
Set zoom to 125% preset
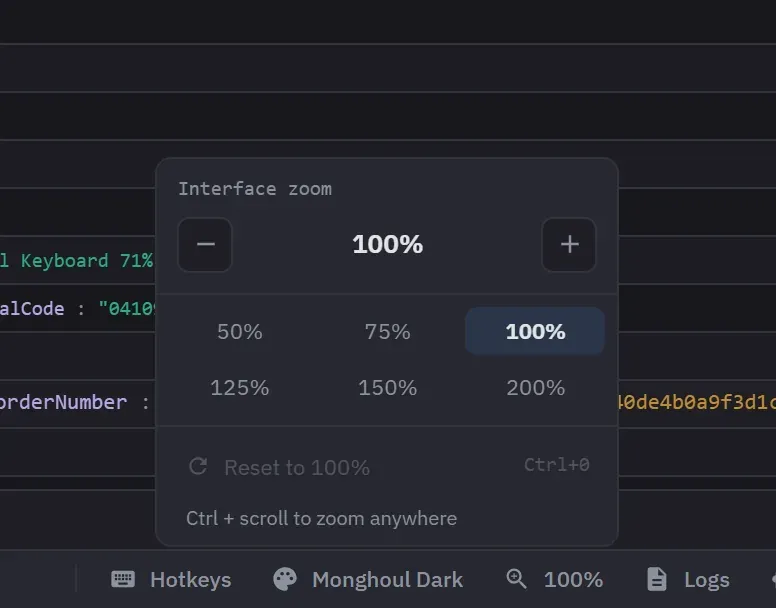click(x=240, y=388)
